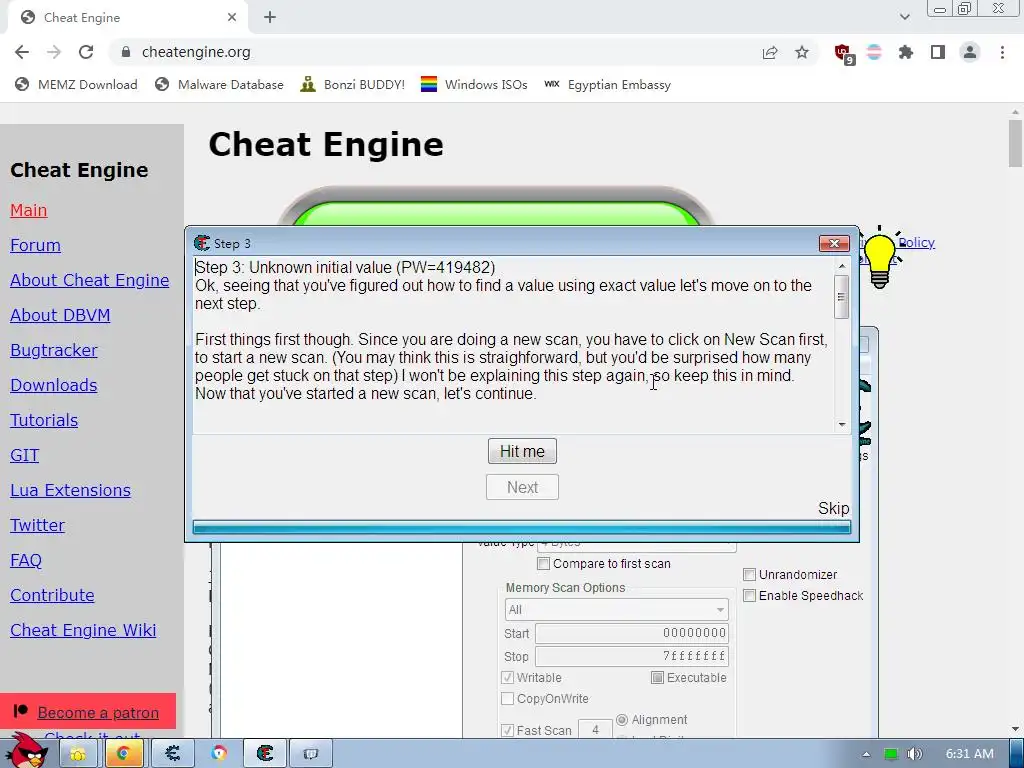
Task: Open a new browser tab
Action: (x=270, y=18)
